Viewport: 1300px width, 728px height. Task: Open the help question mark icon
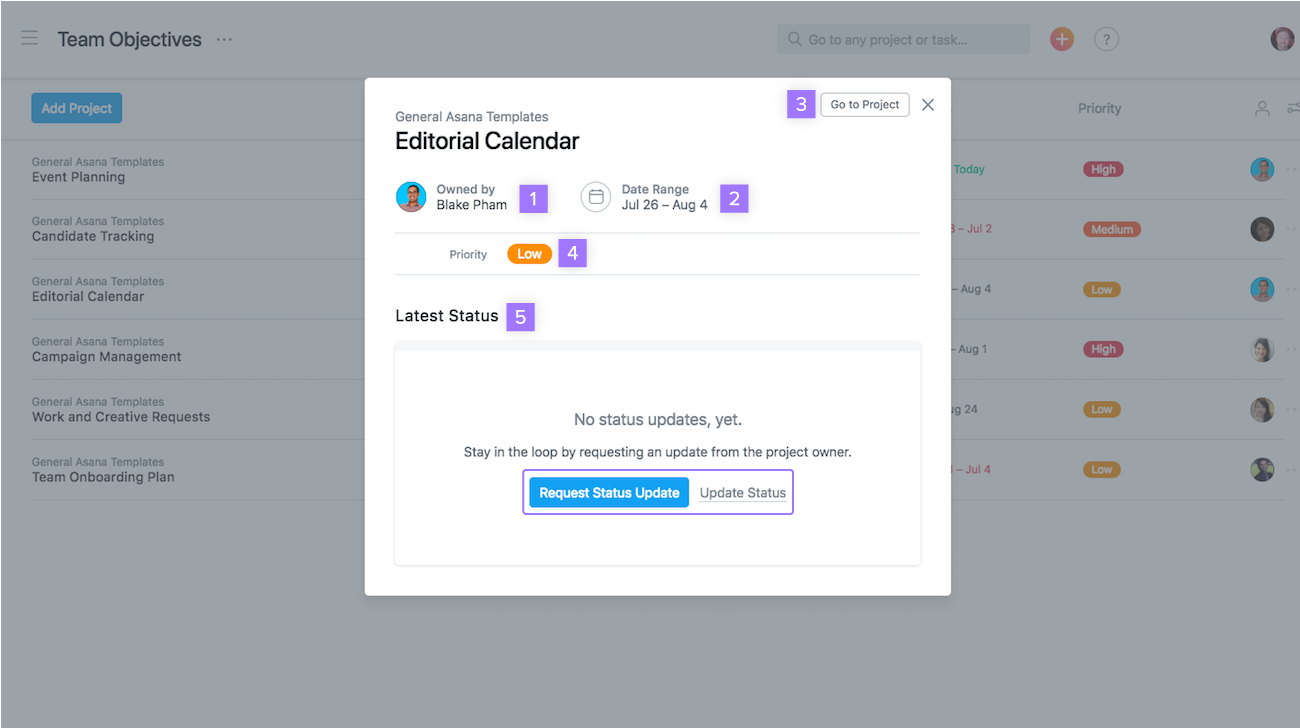(1106, 39)
